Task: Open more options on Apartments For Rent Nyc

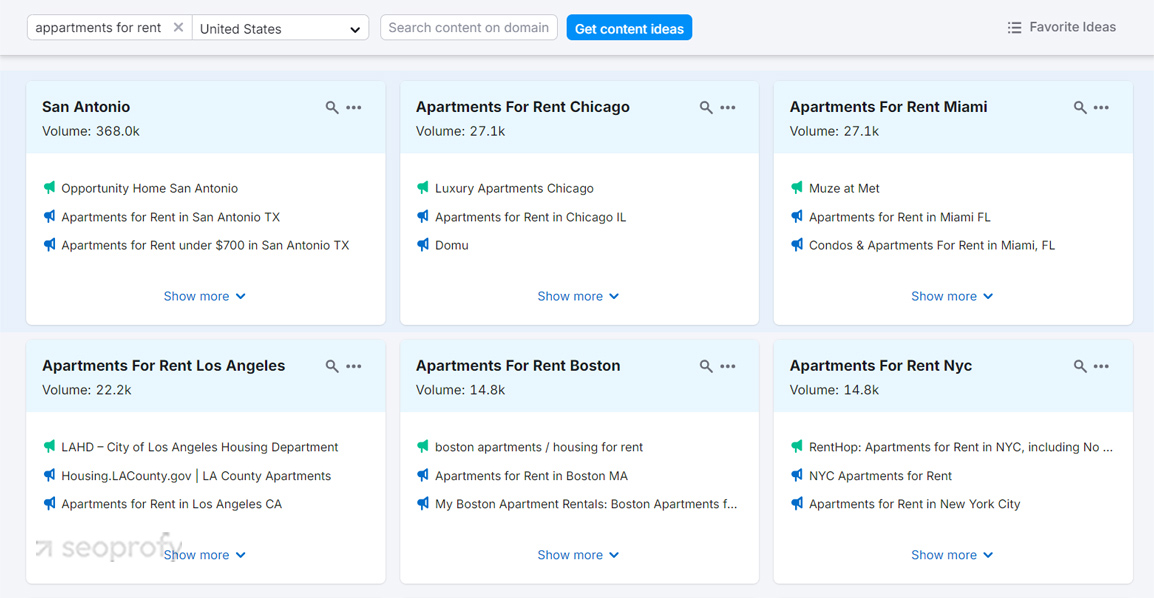Action: pos(1101,366)
